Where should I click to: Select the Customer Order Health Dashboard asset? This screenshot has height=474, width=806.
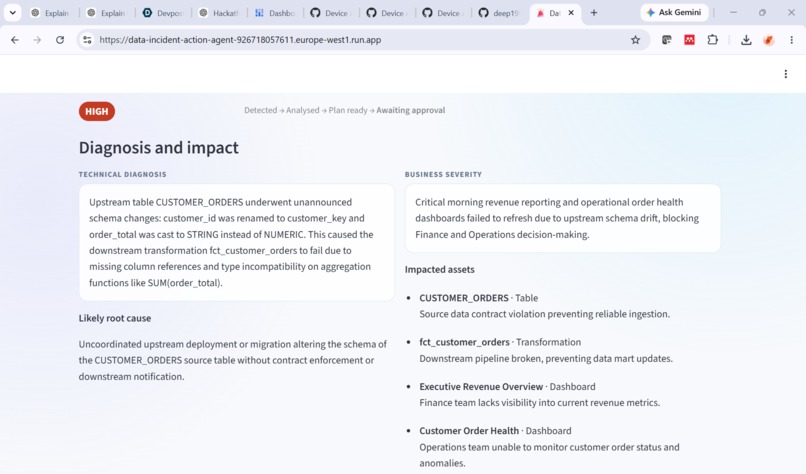pyautogui.click(x=495, y=430)
